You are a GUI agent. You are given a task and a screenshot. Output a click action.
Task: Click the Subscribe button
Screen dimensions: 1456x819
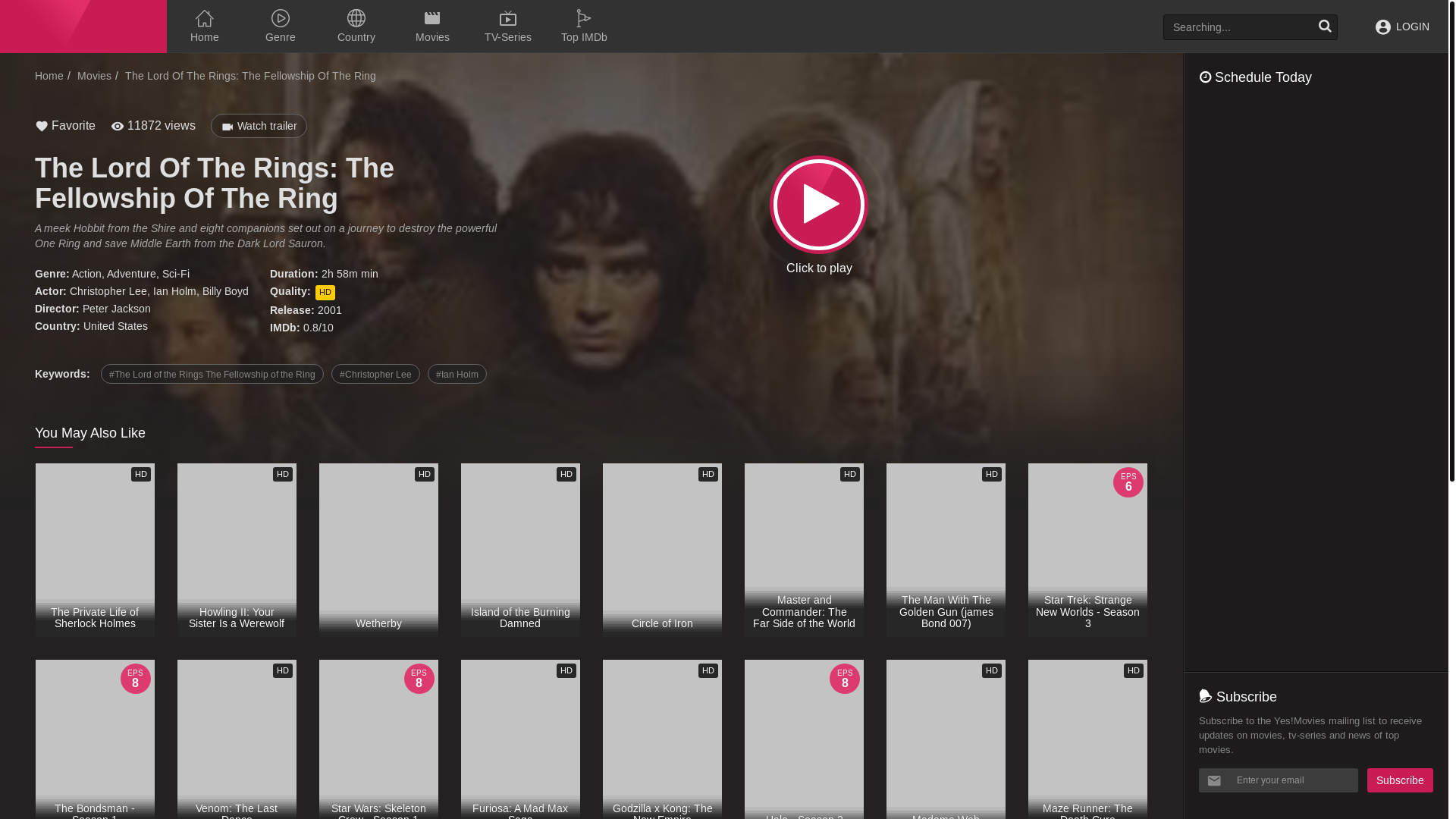pyautogui.click(x=1400, y=780)
